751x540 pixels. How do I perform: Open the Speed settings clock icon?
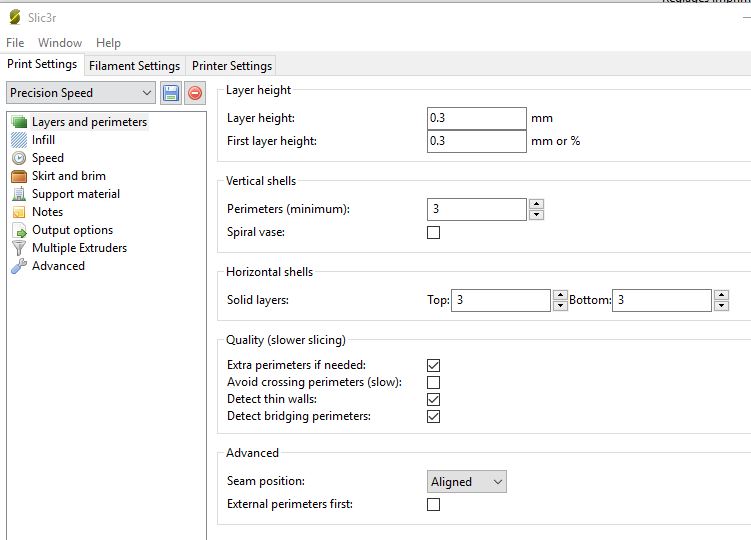pos(18,158)
